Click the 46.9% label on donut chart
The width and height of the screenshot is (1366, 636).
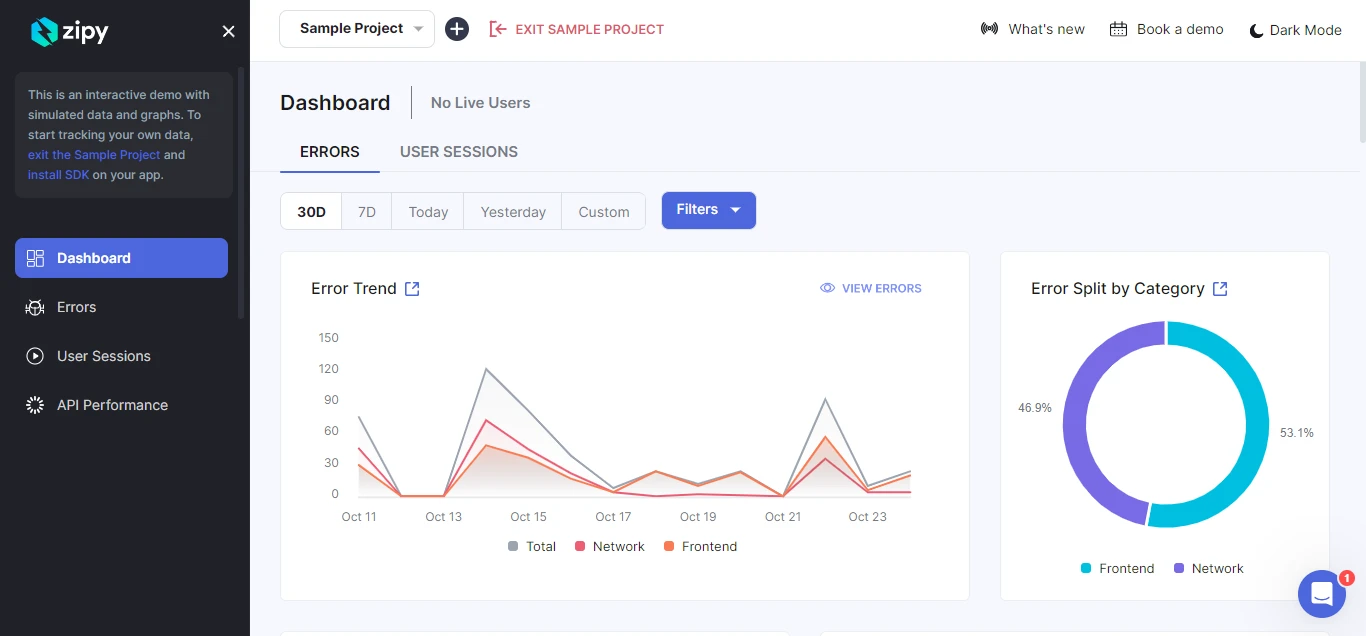(1035, 408)
